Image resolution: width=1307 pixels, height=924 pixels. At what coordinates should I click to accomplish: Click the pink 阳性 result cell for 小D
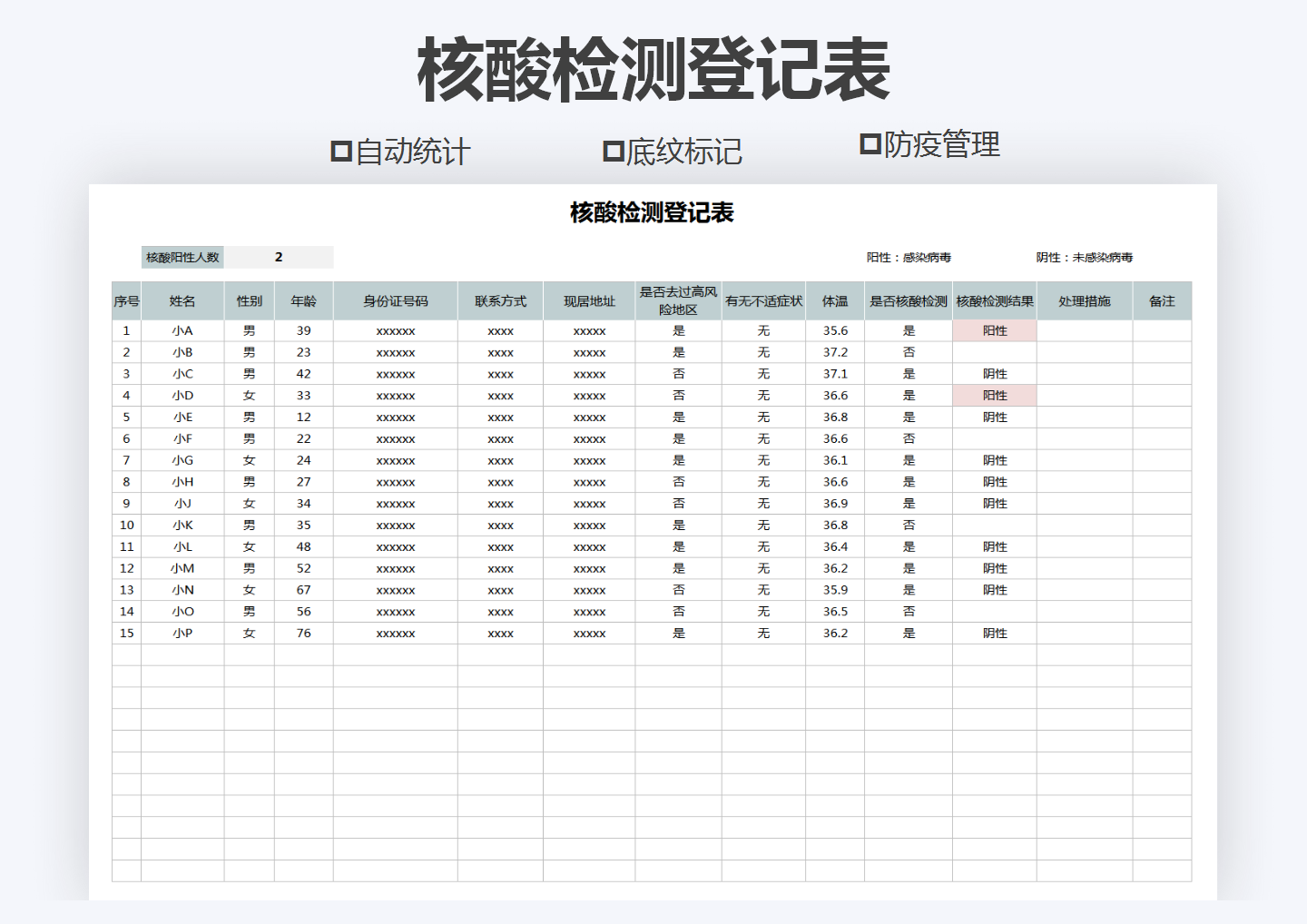point(995,395)
